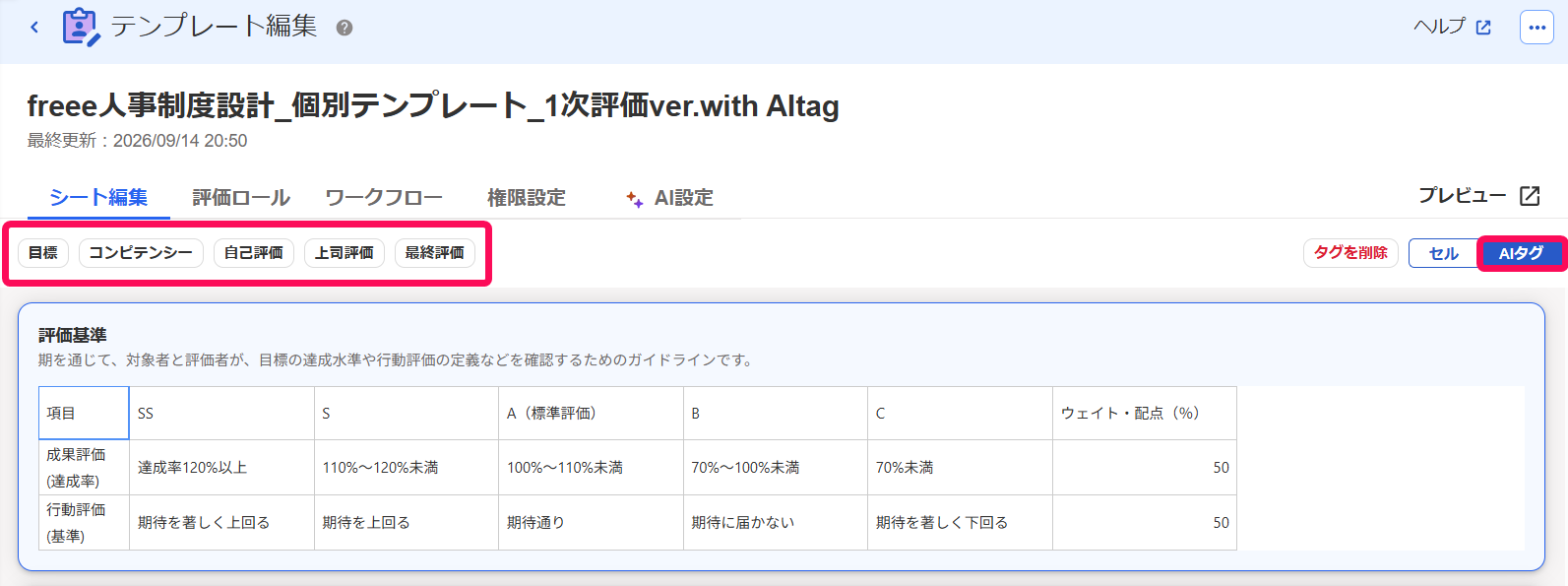Select the 達成率120%以上 cell
The width and height of the screenshot is (1568, 586).
(x=221, y=468)
